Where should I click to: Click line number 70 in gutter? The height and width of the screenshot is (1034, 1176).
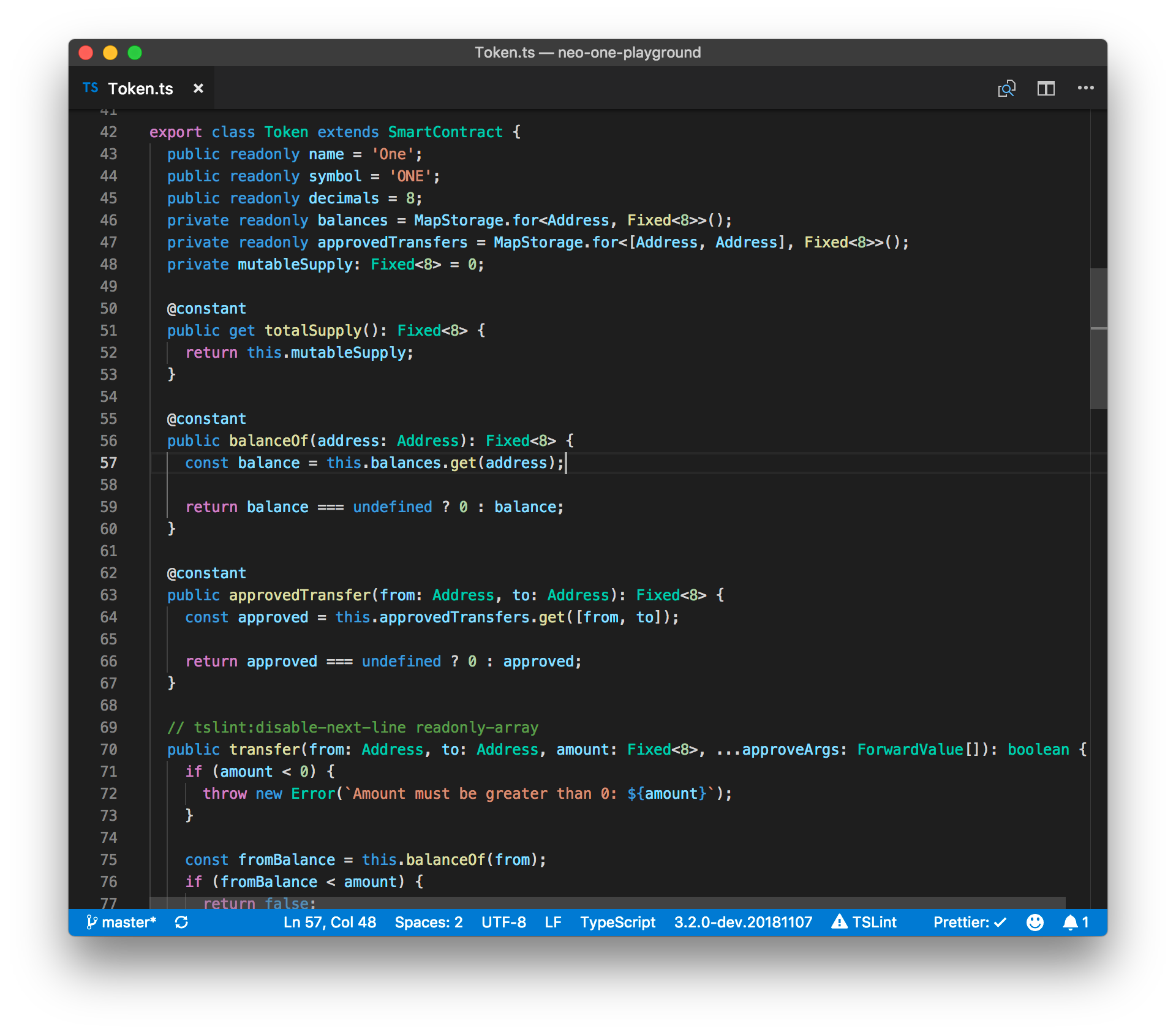click(x=108, y=750)
